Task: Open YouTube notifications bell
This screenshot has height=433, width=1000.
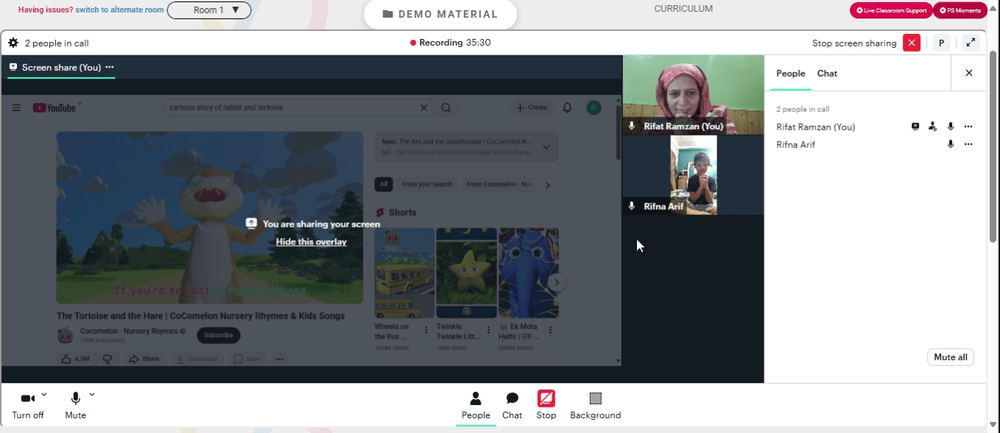Action: [567, 108]
